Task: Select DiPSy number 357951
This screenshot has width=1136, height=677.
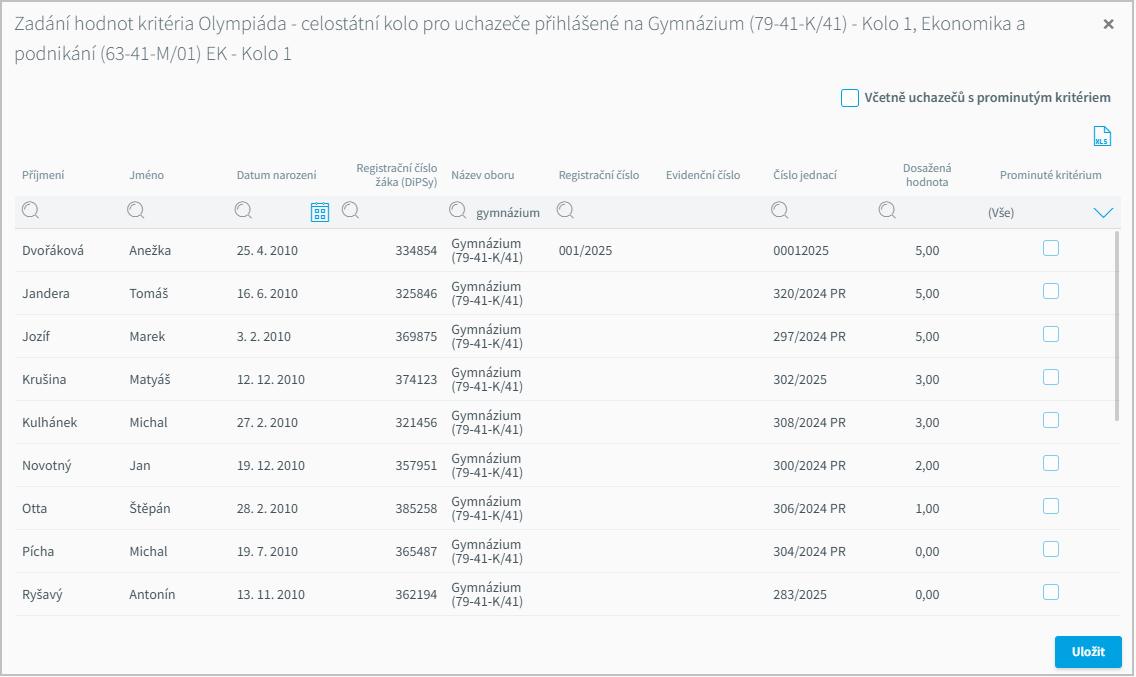Action: [x=417, y=465]
